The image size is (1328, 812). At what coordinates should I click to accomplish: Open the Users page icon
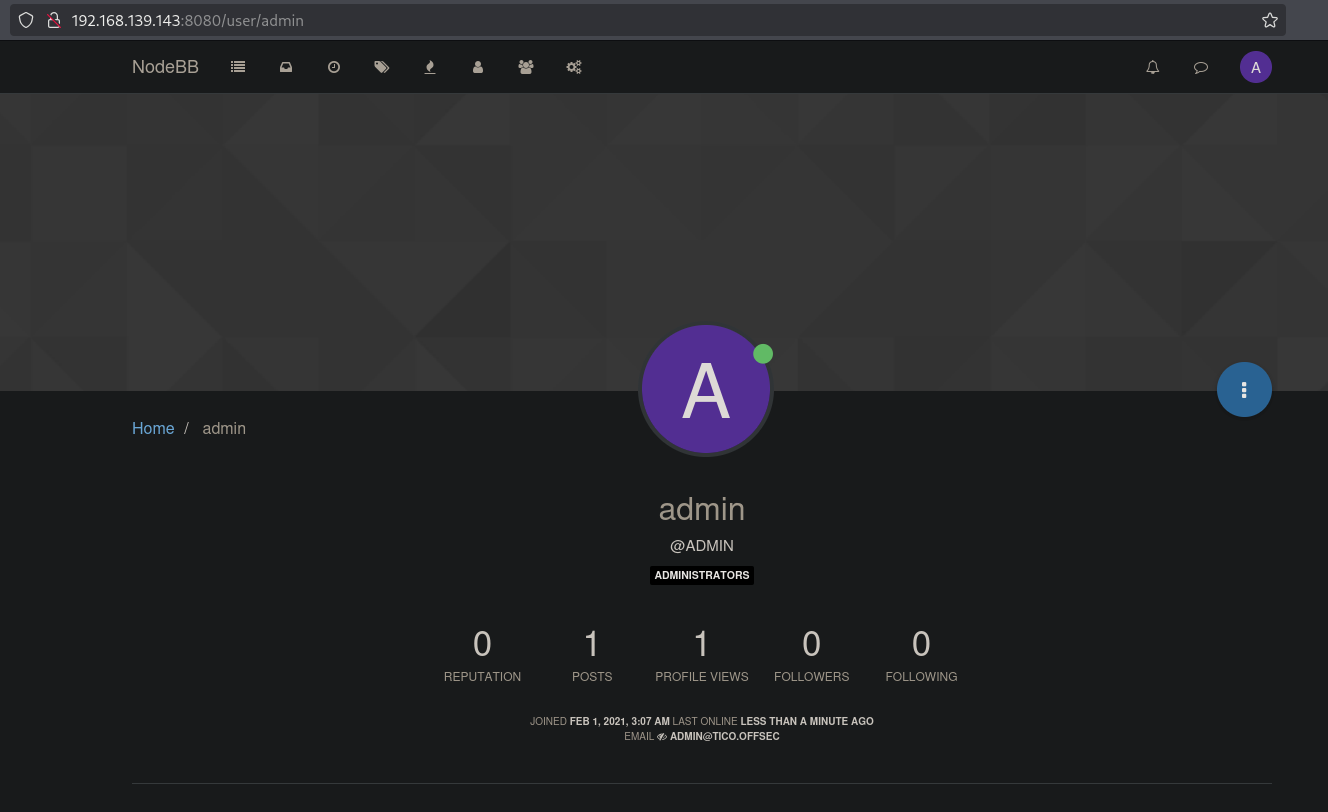[478, 67]
